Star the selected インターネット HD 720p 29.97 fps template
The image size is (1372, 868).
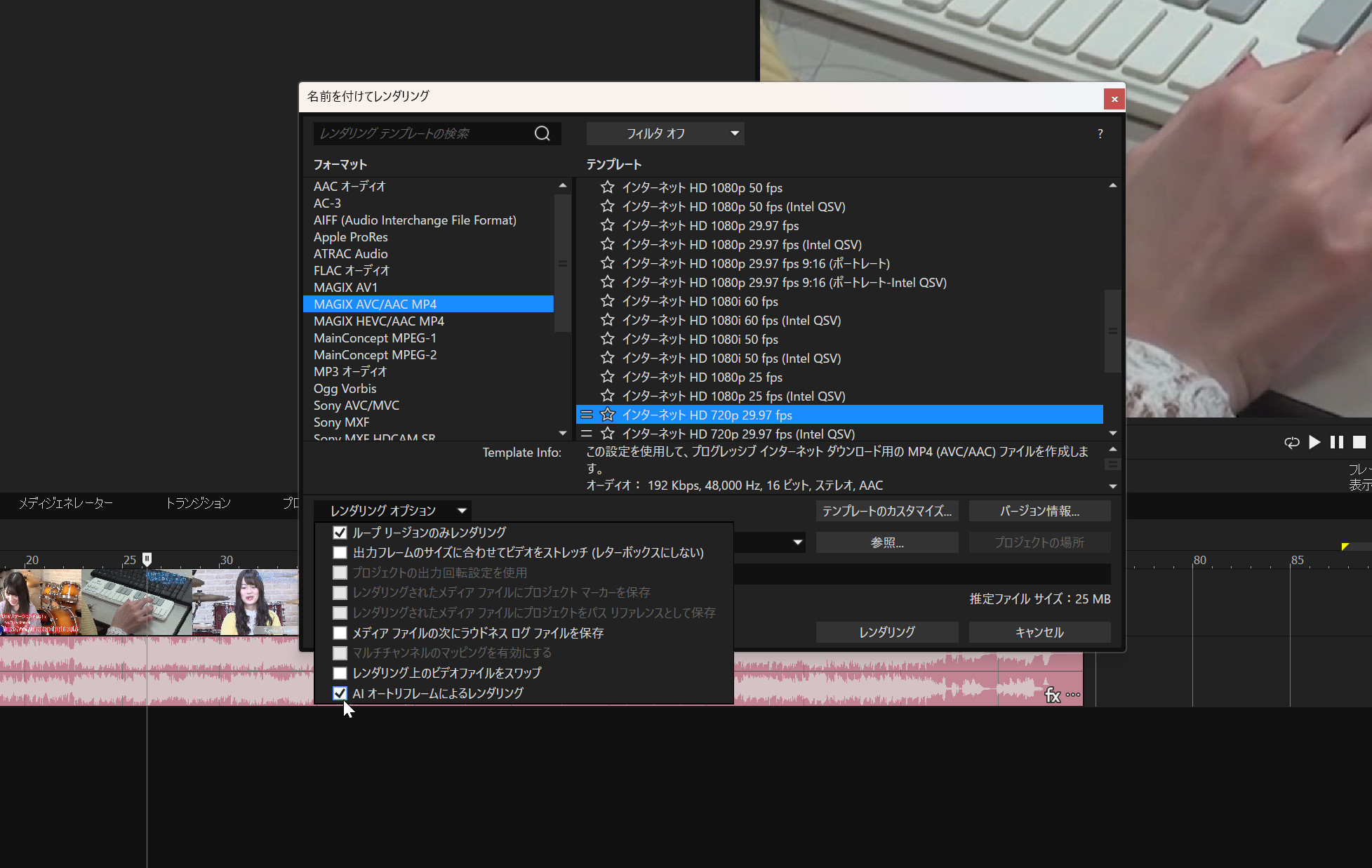pos(608,415)
